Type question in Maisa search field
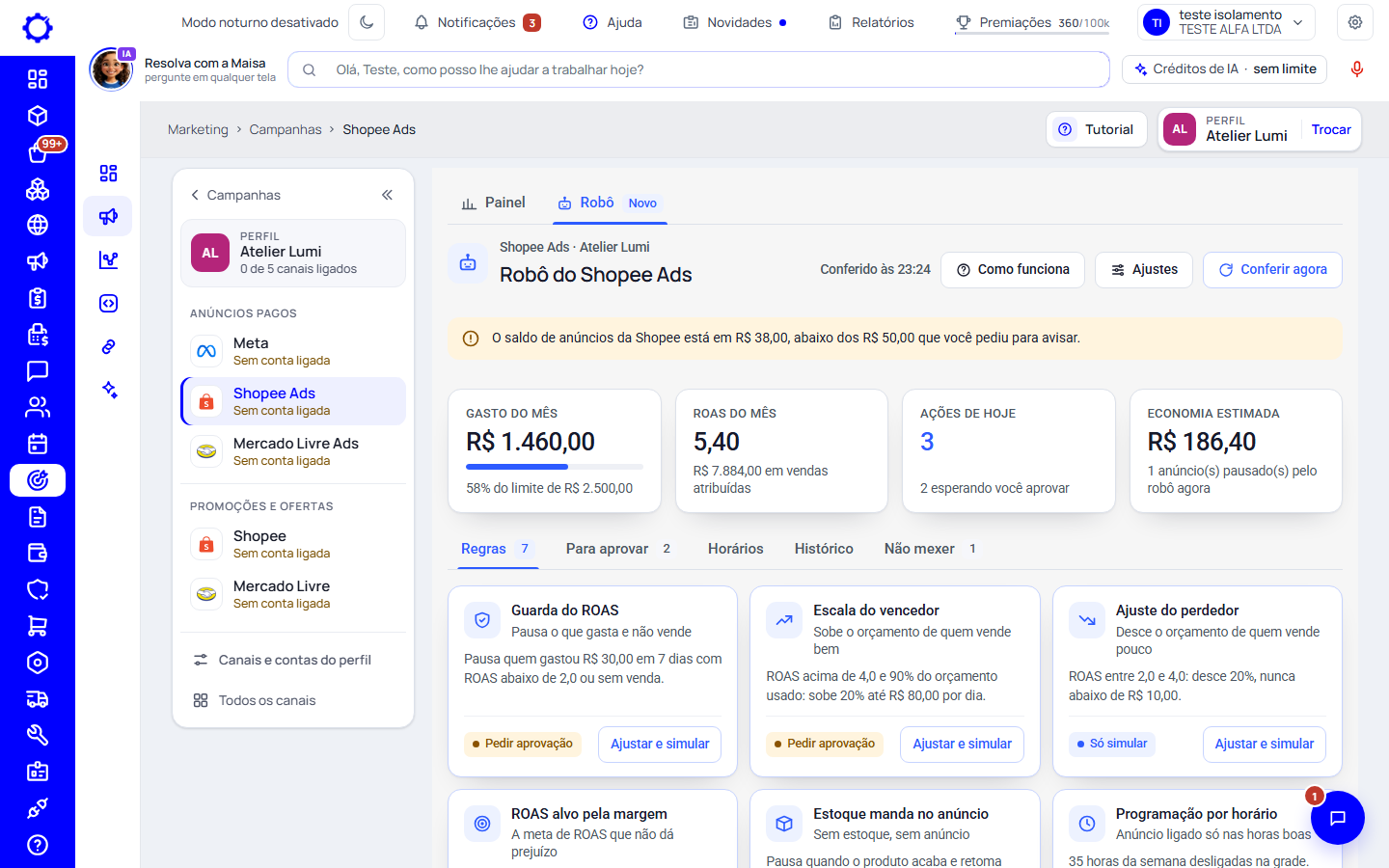 (699, 69)
